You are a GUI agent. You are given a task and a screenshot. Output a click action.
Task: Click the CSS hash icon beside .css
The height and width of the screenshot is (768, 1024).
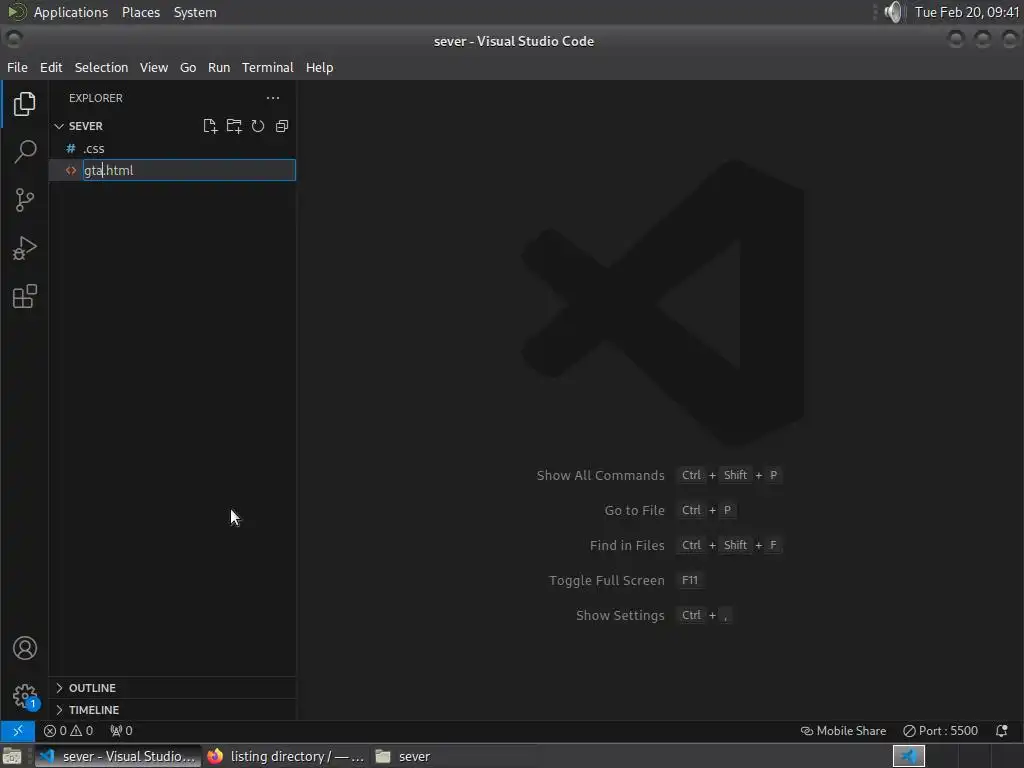(x=71, y=148)
